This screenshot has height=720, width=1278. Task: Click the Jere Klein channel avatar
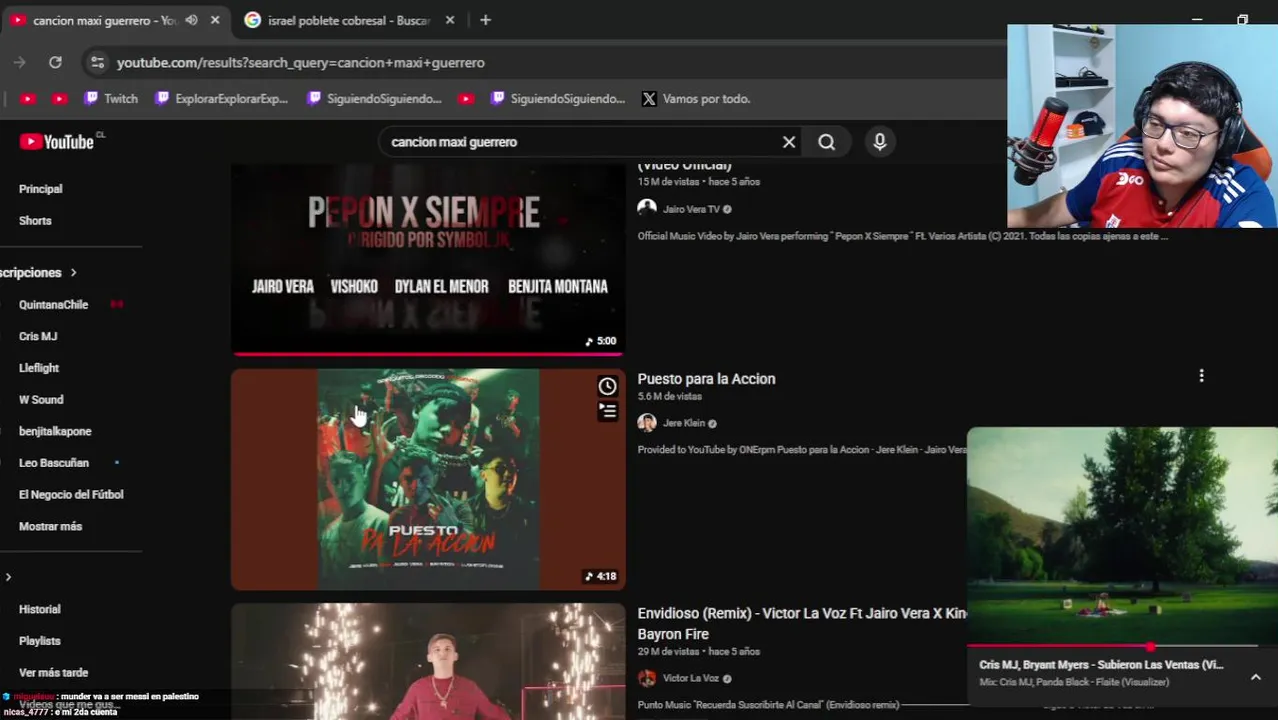(647, 423)
